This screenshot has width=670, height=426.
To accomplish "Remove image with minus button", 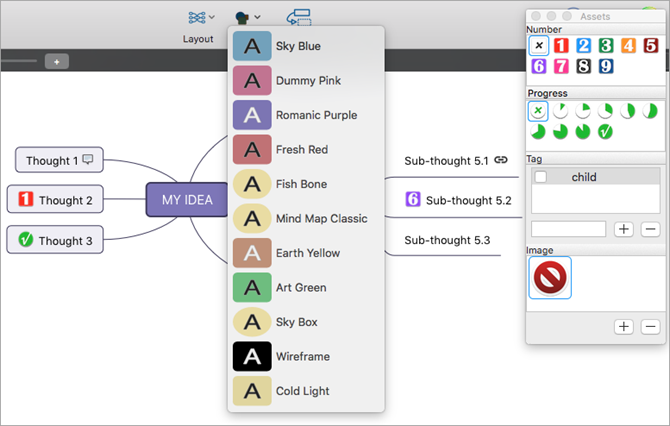I will point(650,326).
